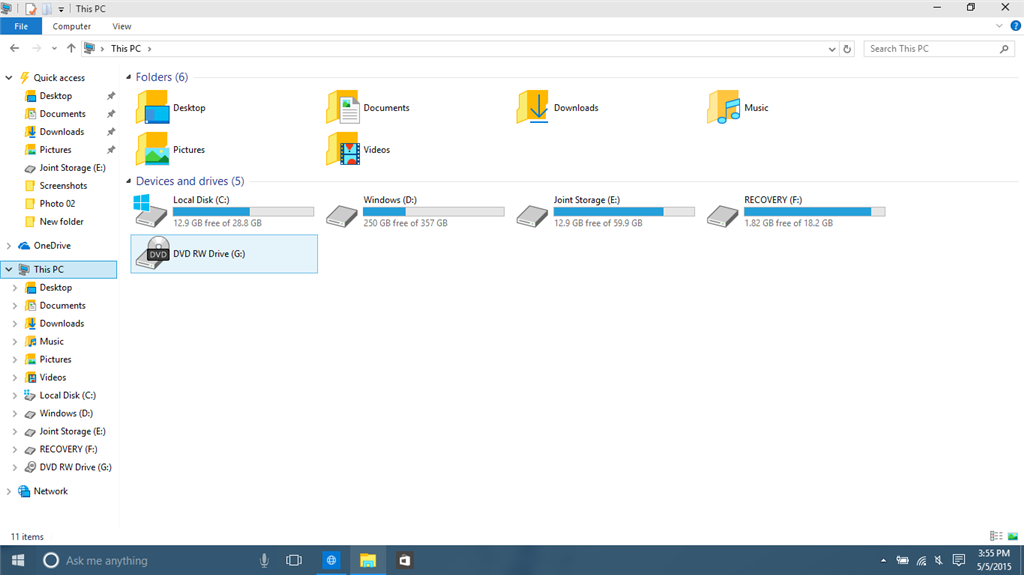Open the address bar history dropdown
Screen dimensions: 1024x575
831,49
